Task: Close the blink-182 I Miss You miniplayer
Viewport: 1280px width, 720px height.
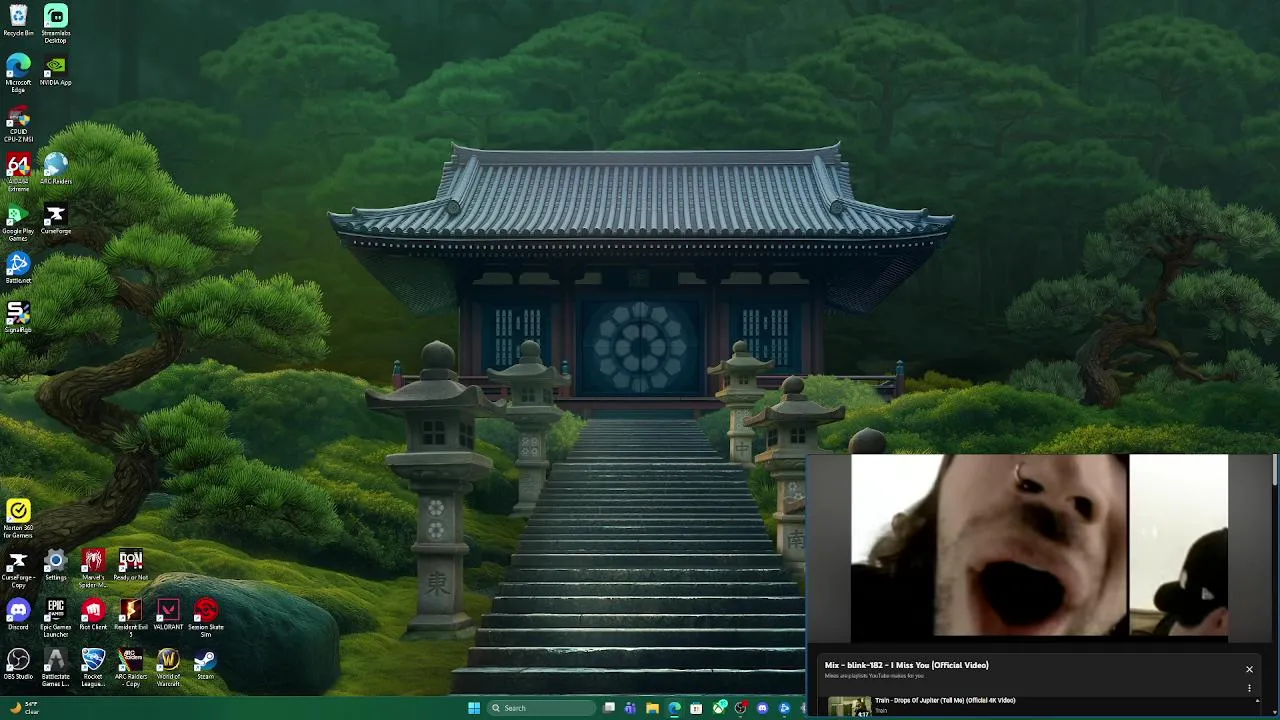Action: (x=1249, y=669)
